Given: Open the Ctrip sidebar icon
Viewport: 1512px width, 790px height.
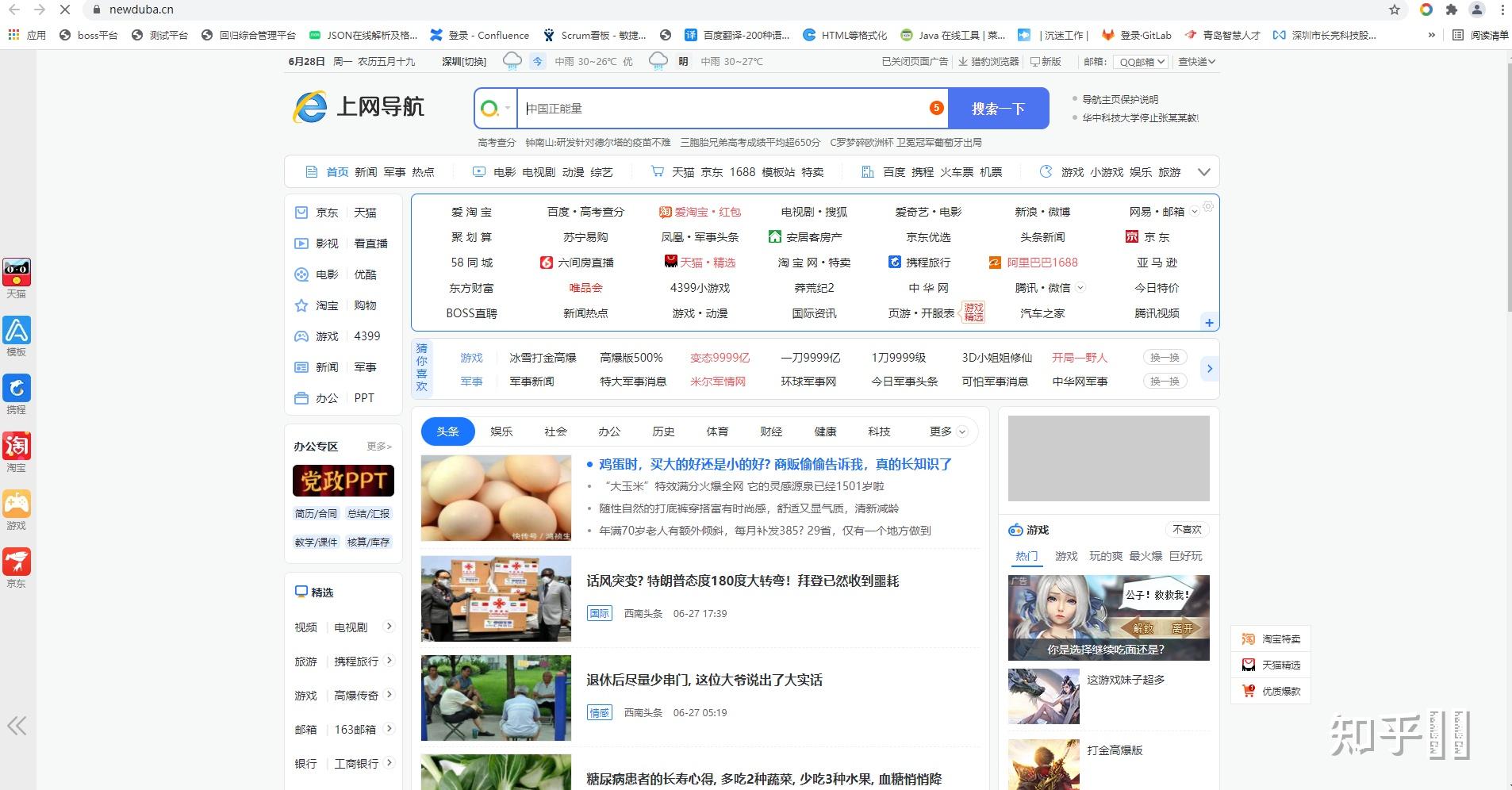Looking at the screenshot, I should (17, 389).
